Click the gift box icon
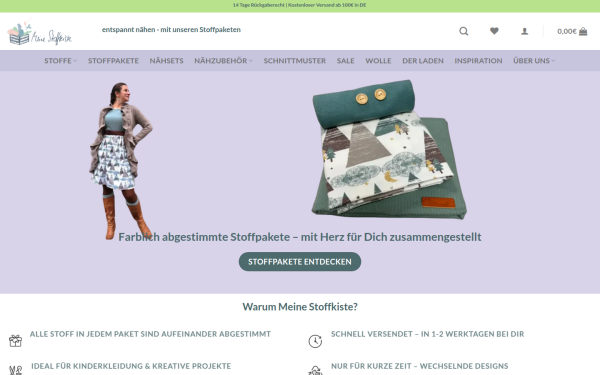600x375 pixels. (15, 341)
